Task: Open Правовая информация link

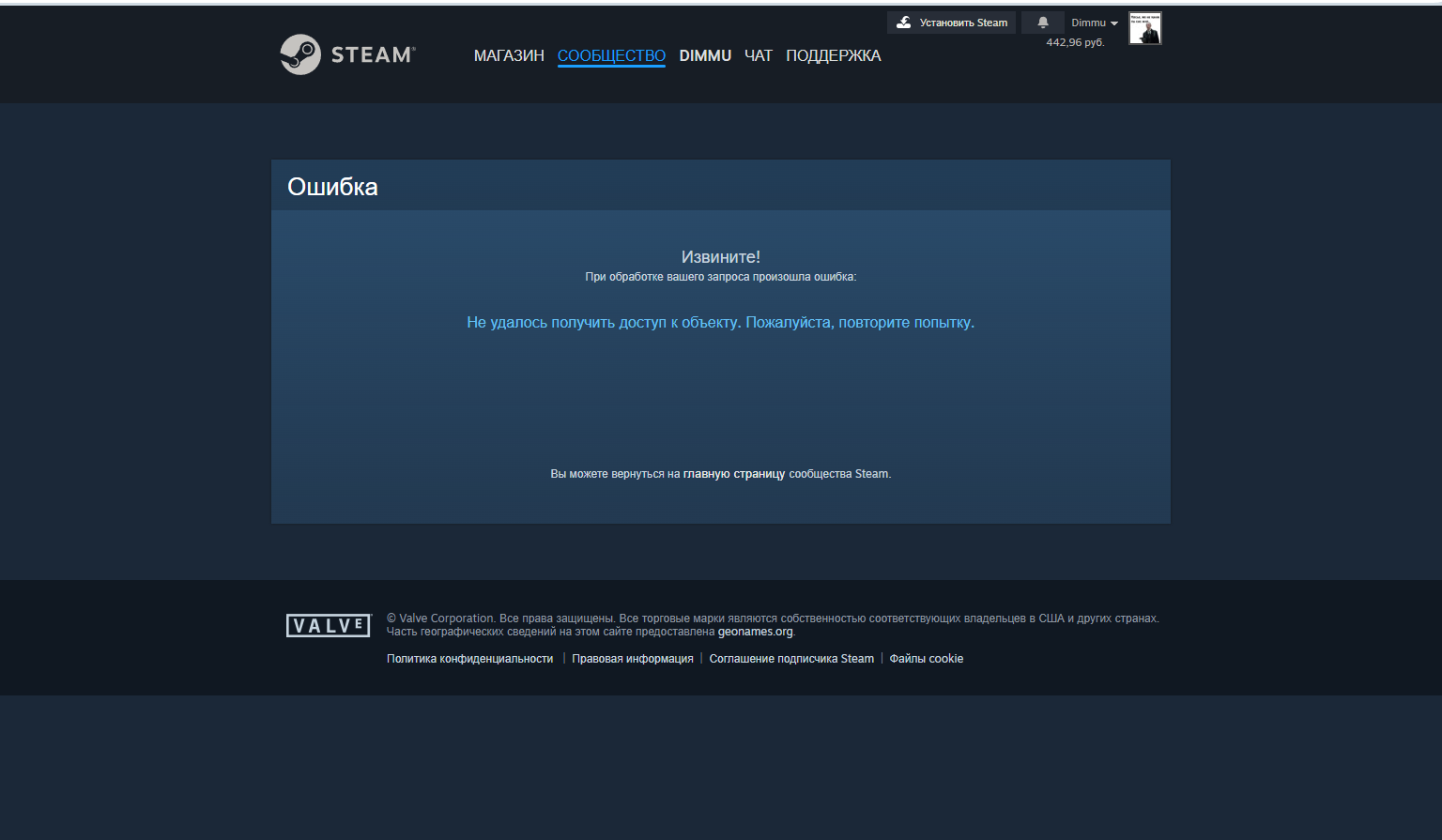Action: click(x=633, y=659)
